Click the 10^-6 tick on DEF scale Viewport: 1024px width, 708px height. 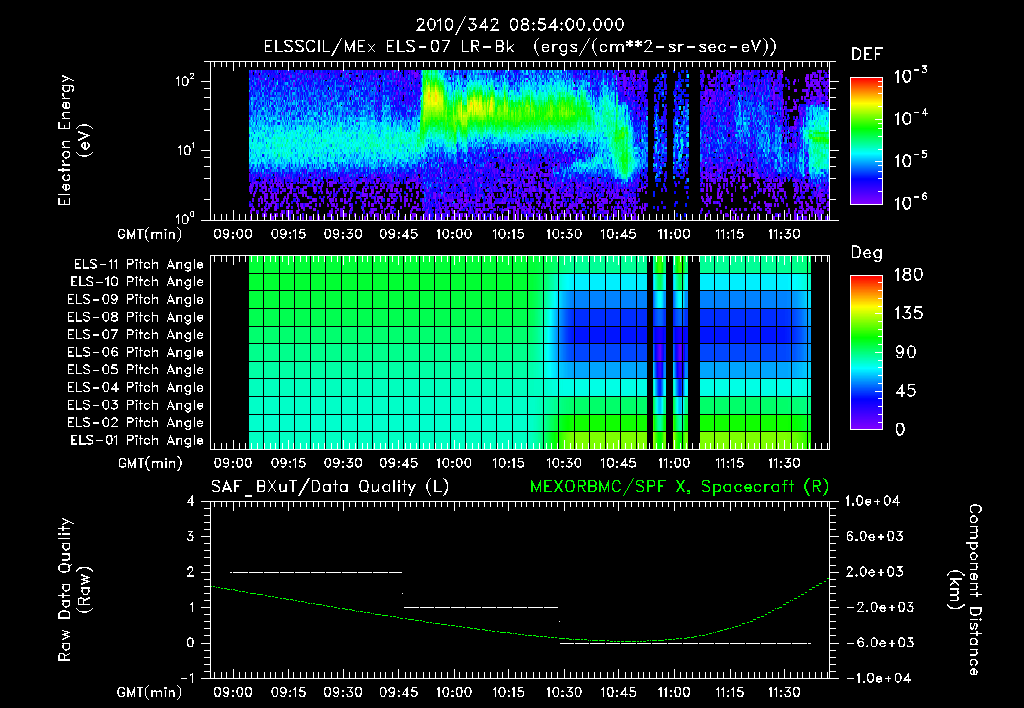tap(910, 202)
